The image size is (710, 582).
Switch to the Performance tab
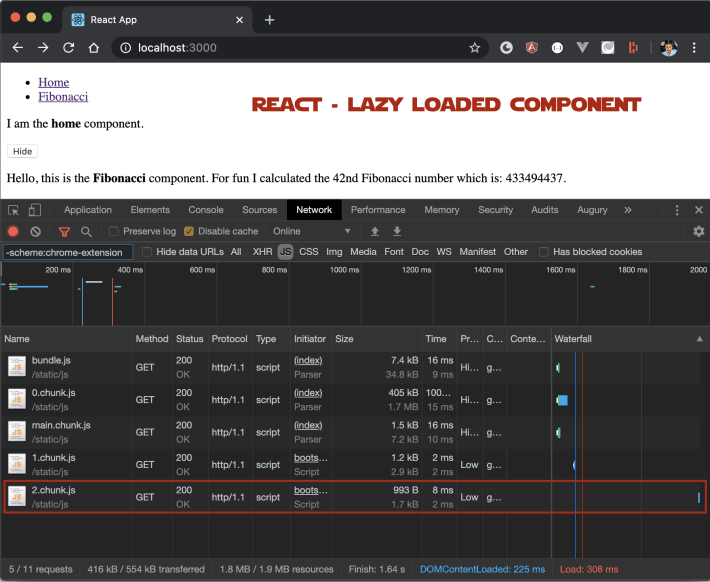[378, 210]
